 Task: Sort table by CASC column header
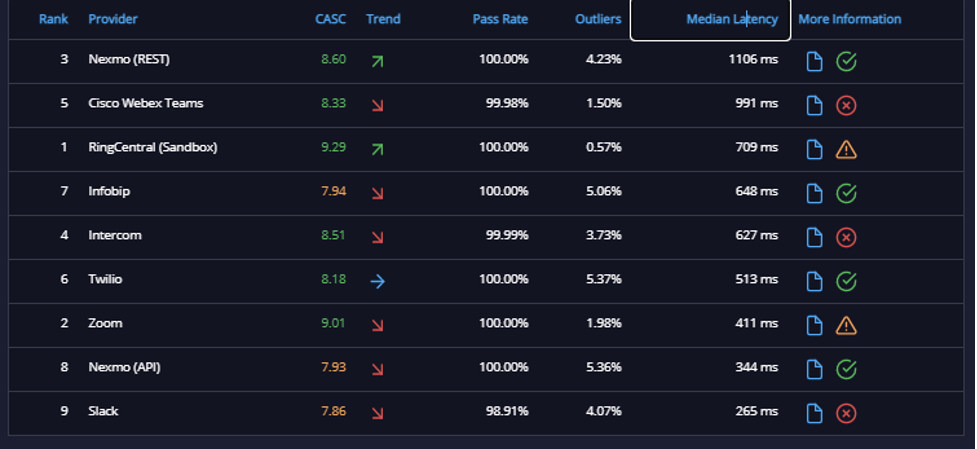point(330,19)
